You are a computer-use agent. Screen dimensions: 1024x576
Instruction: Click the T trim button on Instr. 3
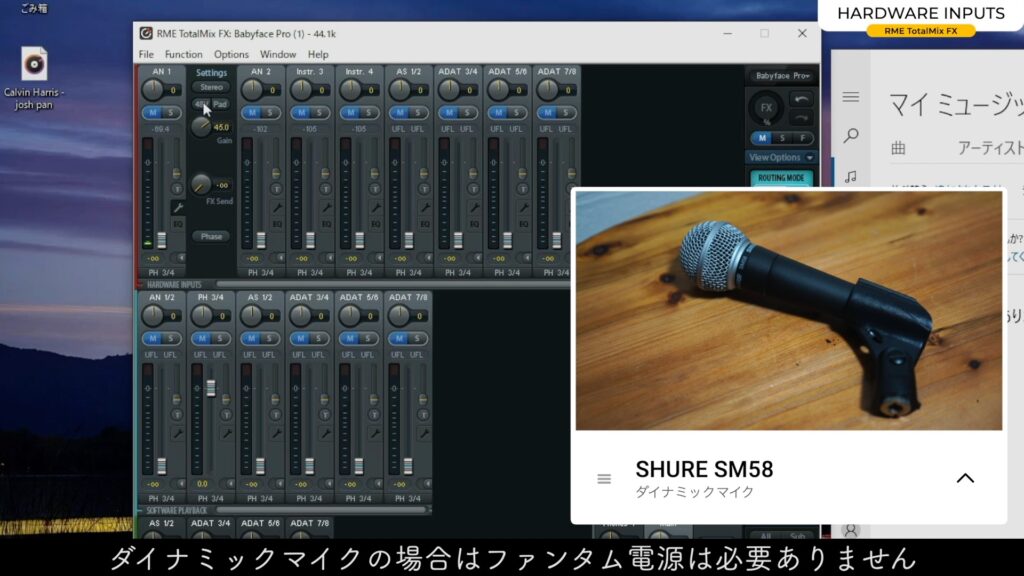(325, 189)
